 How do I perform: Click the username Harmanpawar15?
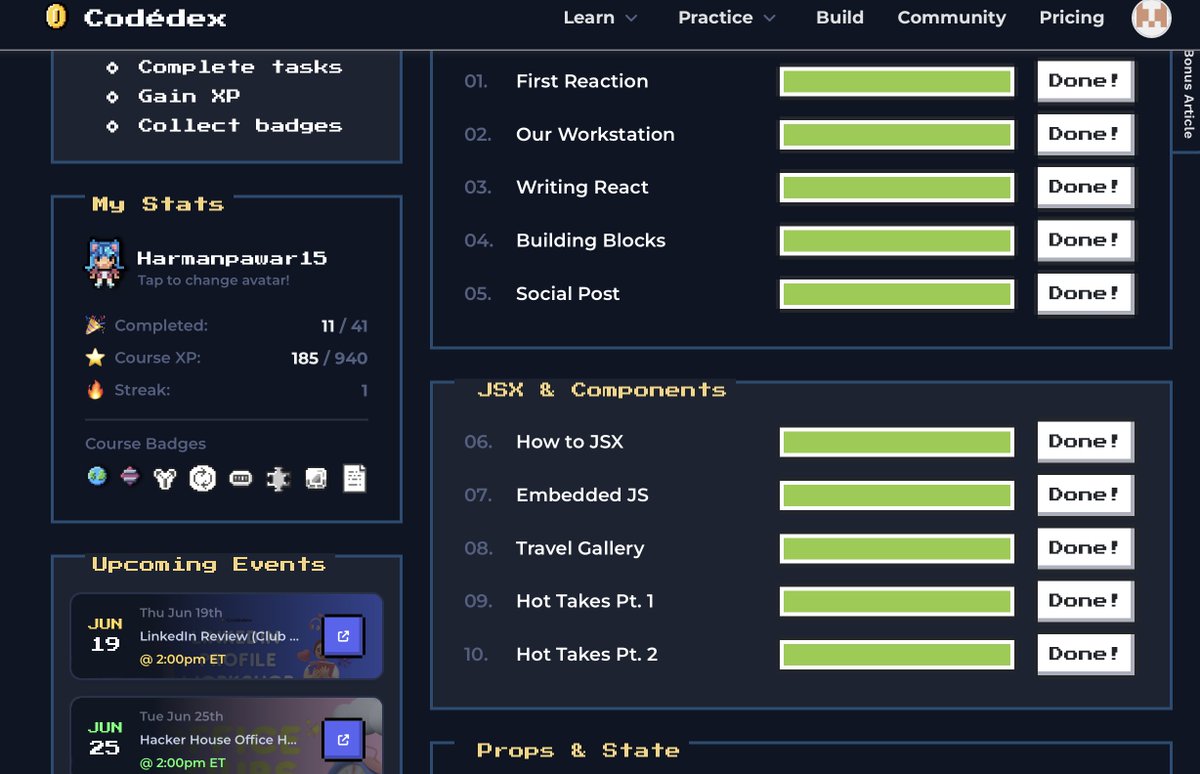tap(232, 258)
